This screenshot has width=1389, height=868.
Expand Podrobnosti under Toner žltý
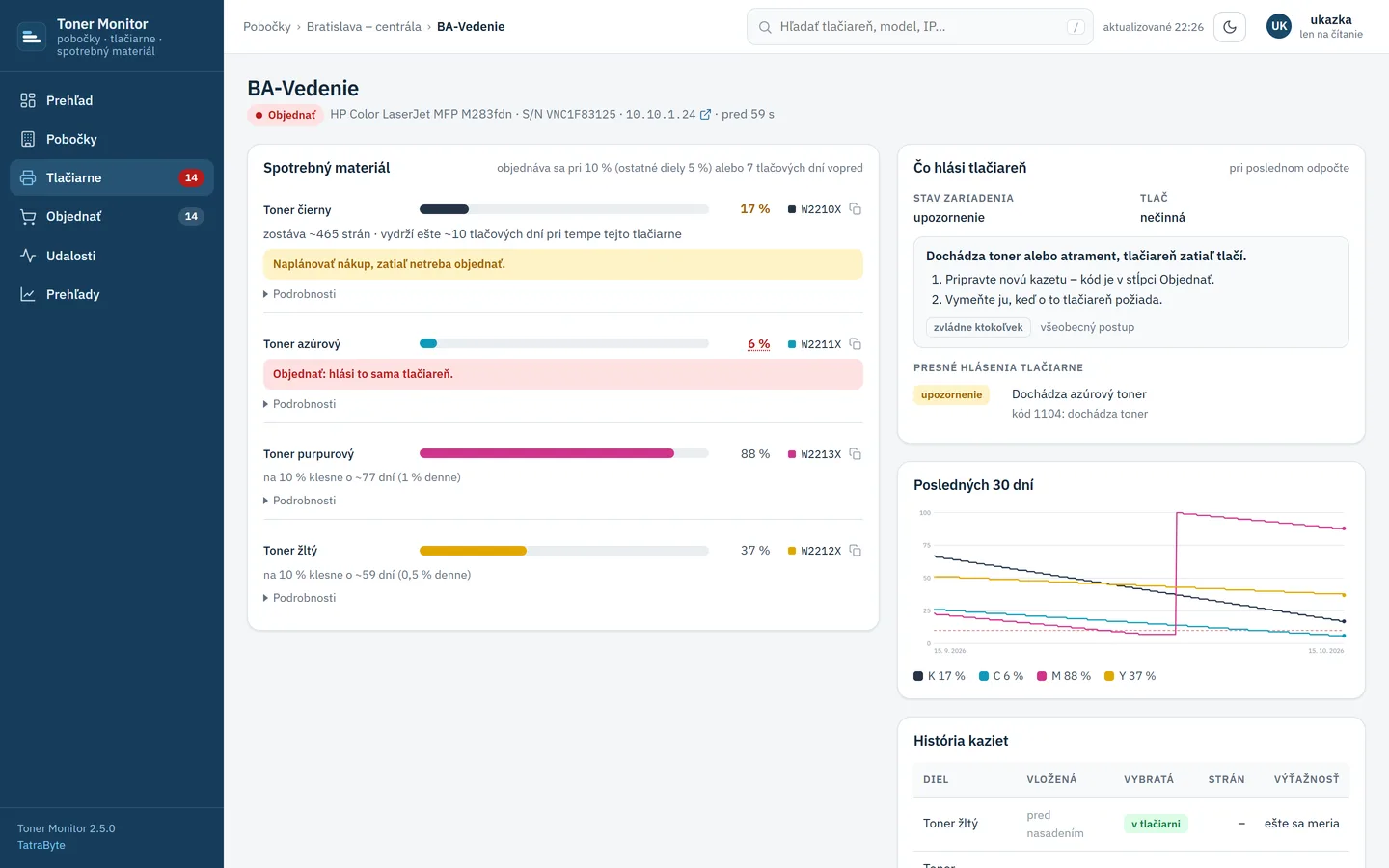[300, 598]
